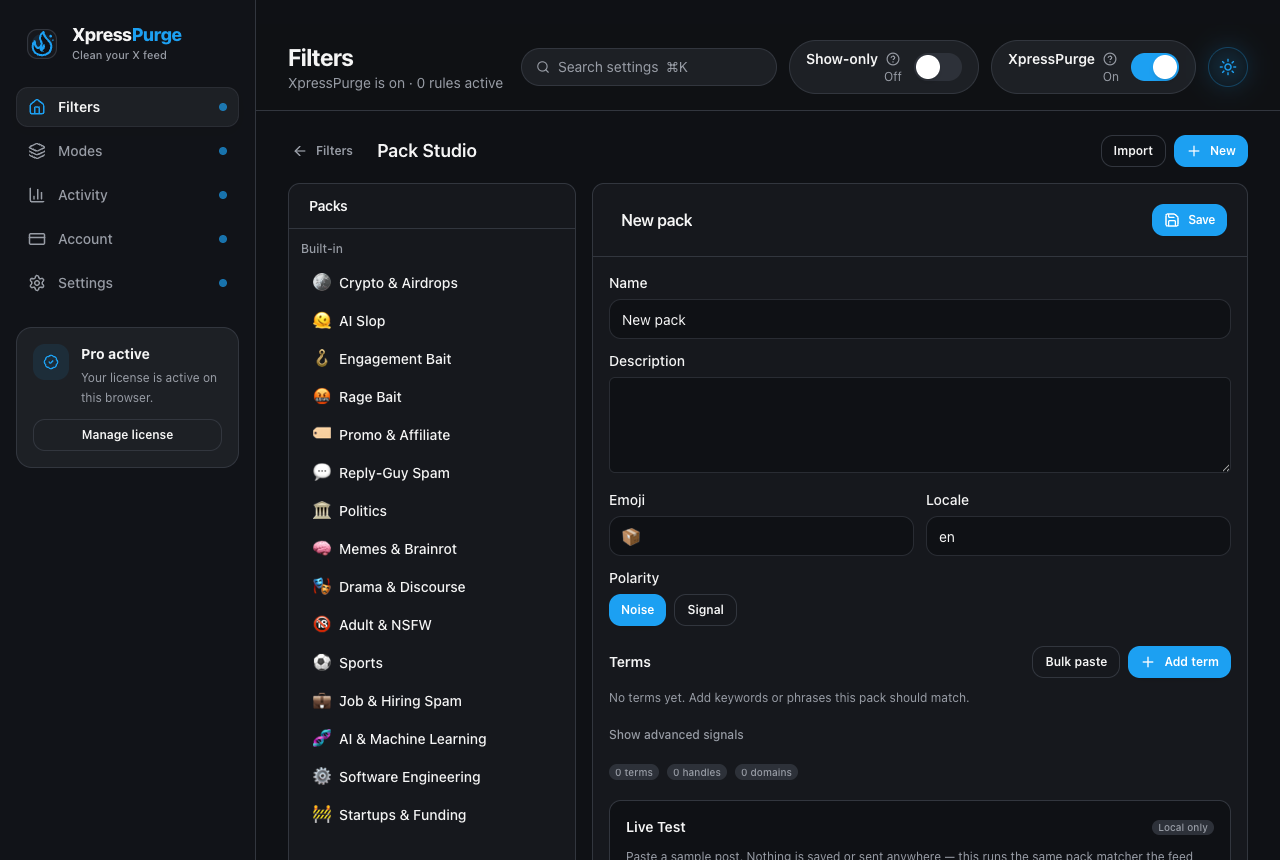The height and width of the screenshot is (860, 1280).
Task: Click the Drama & Discourse masks emoji
Action: [x=322, y=587]
